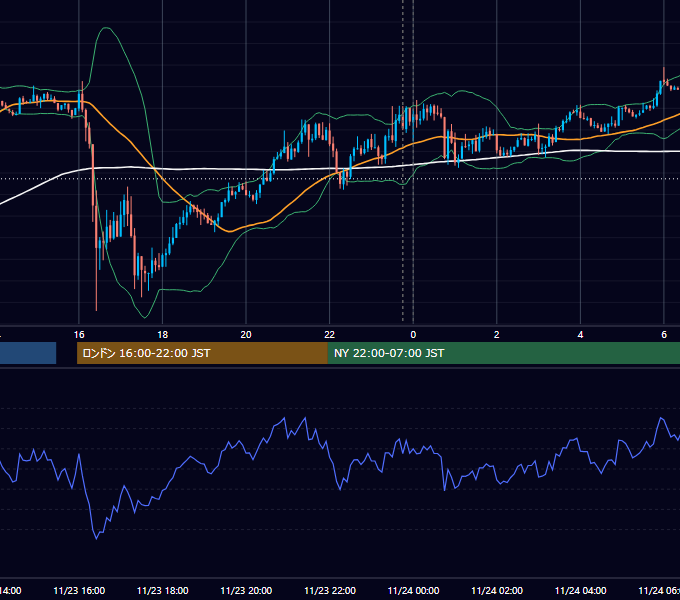This screenshot has width=680, height=600.
Task: Click the "11/24 00:00" date label
Action: click(x=413, y=591)
